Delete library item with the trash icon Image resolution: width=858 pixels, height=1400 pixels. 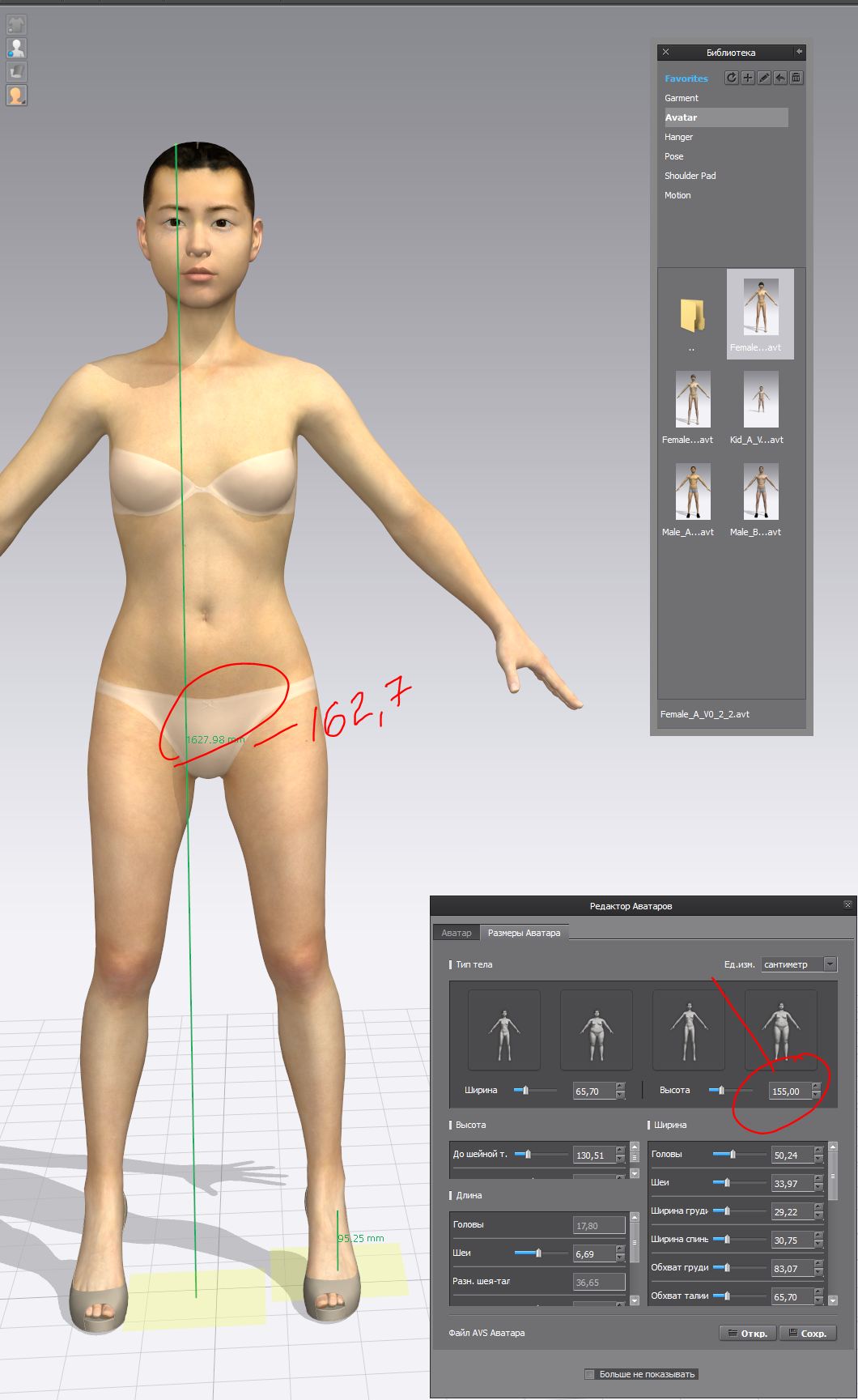[x=796, y=78]
